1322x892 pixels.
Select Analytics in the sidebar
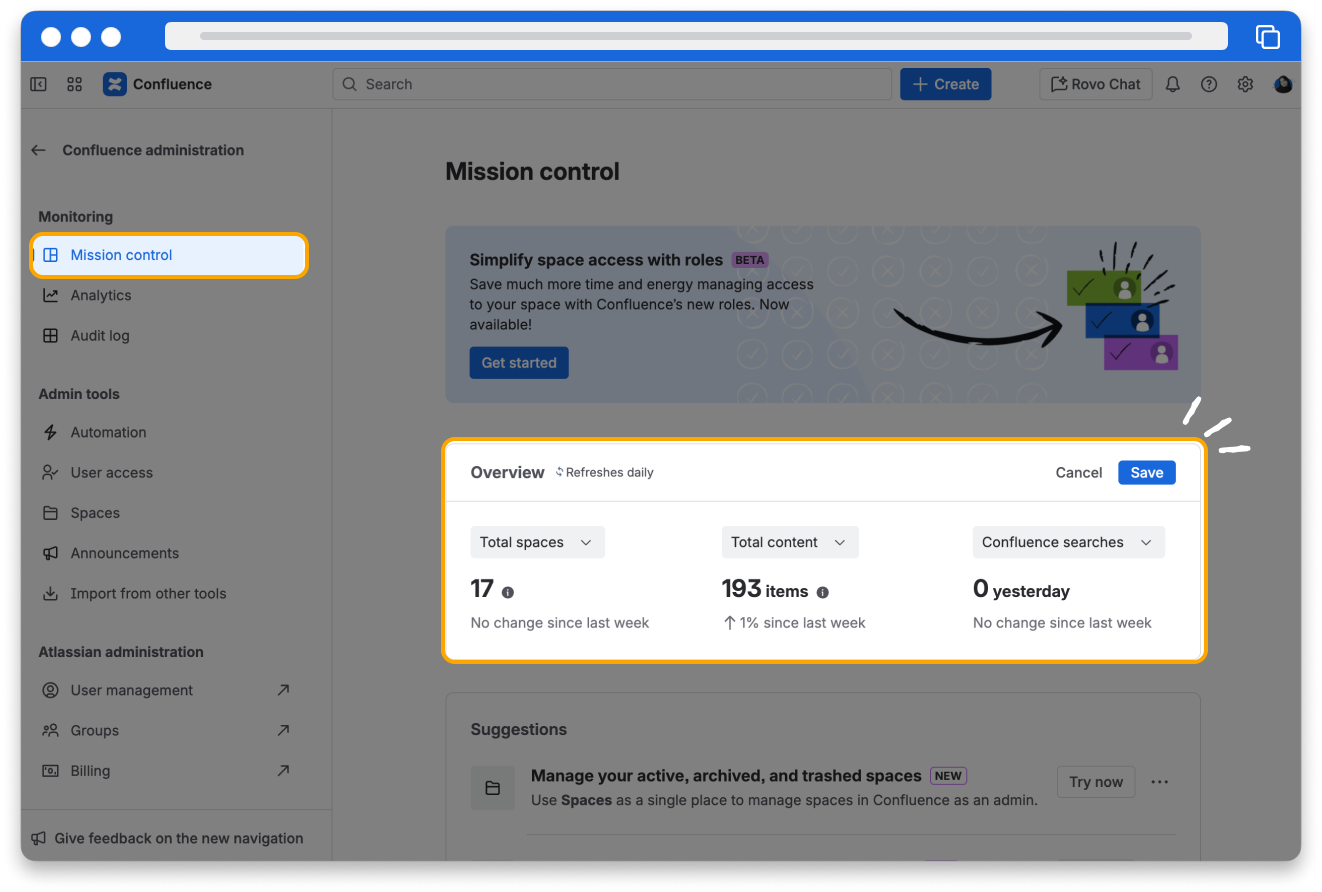tap(101, 295)
